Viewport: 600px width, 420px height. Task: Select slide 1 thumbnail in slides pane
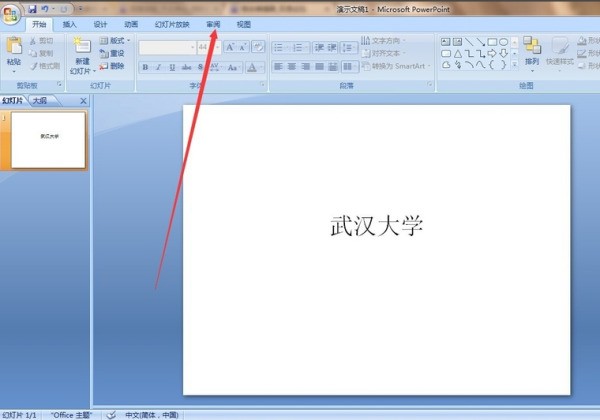click(x=48, y=139)
